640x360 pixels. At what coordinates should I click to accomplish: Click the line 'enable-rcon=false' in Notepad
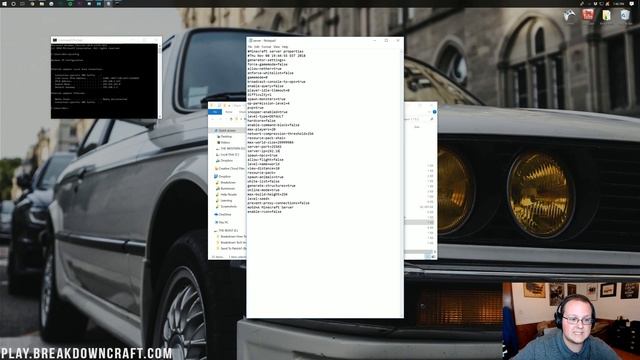(264, 211)
